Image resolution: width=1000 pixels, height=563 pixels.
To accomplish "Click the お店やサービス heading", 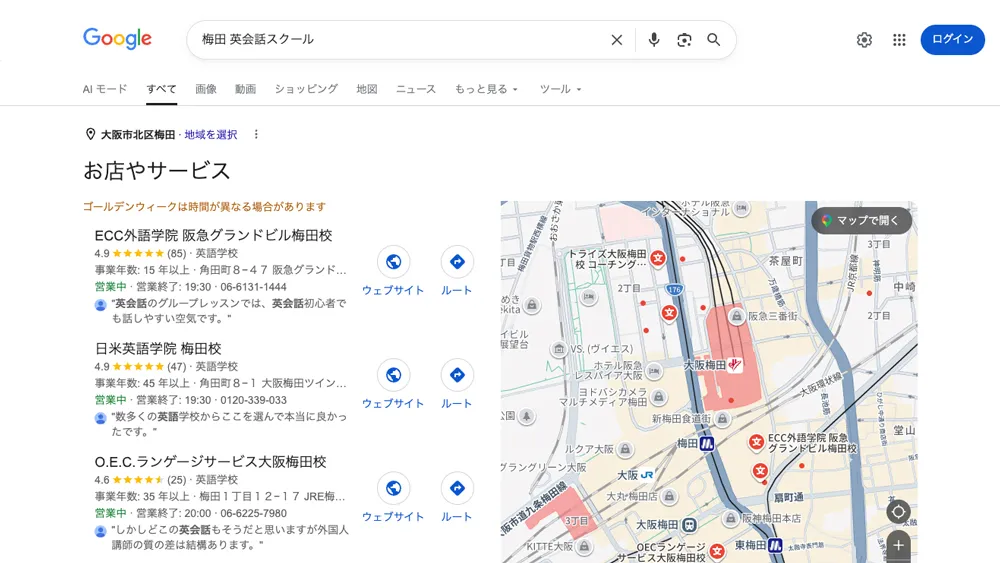I will tap(157, 170).
